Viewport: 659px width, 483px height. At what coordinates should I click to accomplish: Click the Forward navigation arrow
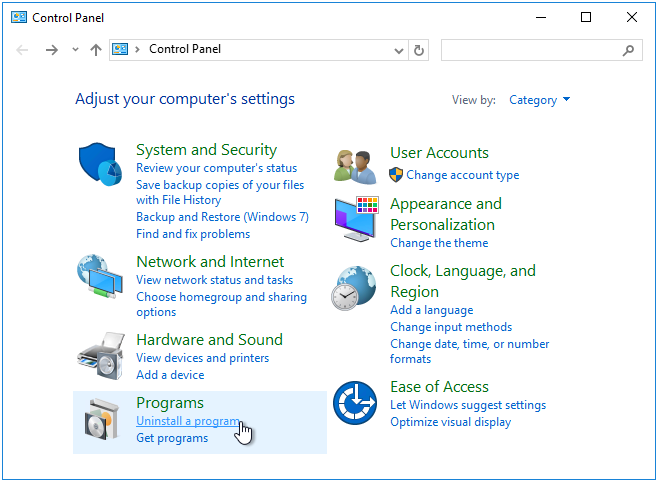coord(52,49)
